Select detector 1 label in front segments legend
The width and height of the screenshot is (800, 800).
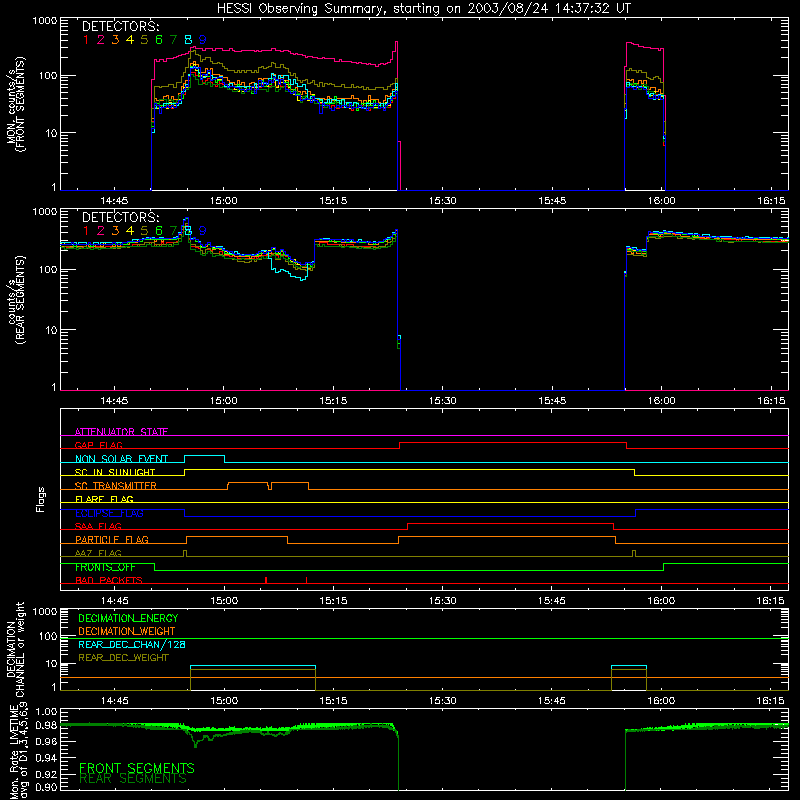click(86, 40)
